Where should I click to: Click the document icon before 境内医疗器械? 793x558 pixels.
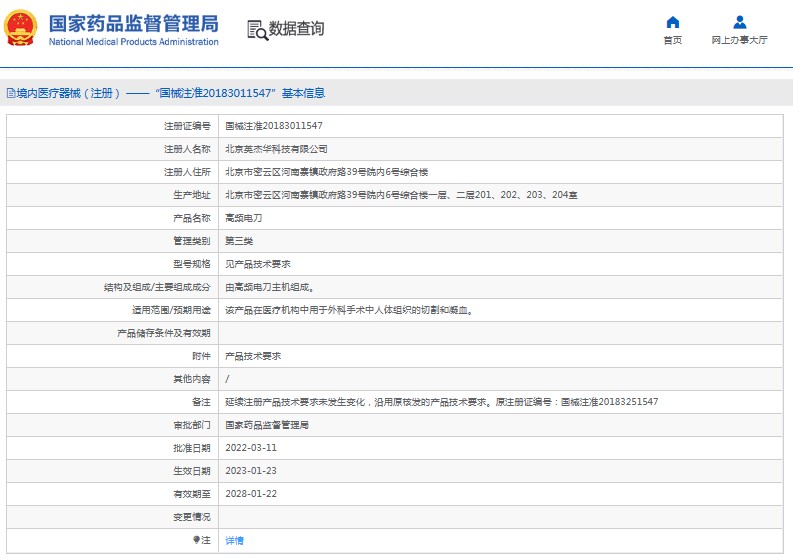10,93
